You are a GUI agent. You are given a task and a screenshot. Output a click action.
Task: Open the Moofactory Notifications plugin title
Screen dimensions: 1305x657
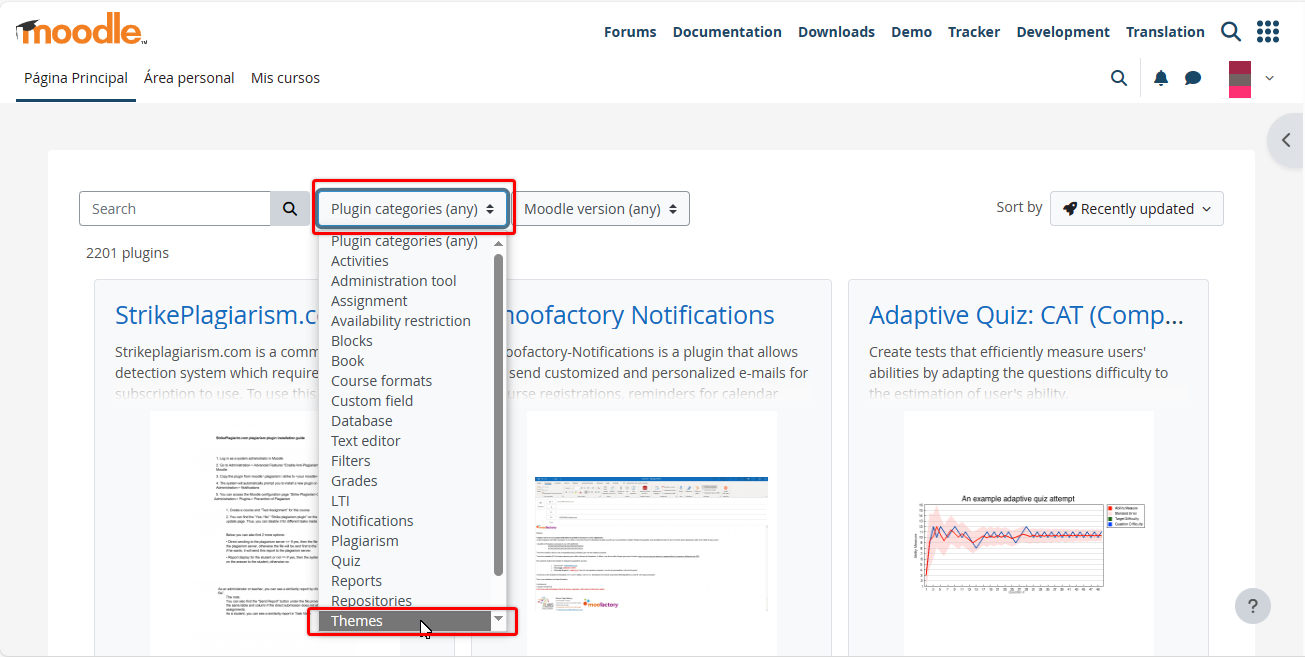[640, 315]
